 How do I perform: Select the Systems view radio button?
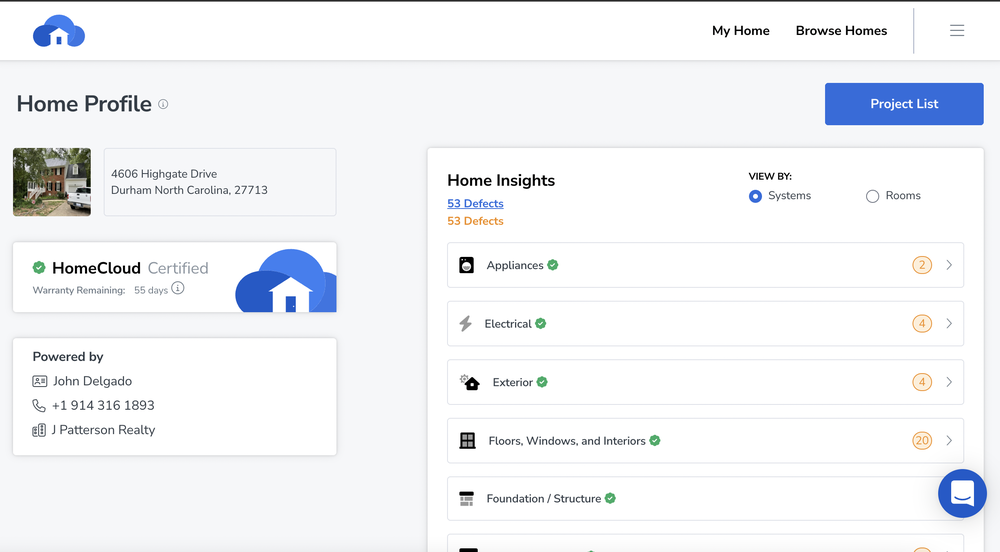click(755, 196)
